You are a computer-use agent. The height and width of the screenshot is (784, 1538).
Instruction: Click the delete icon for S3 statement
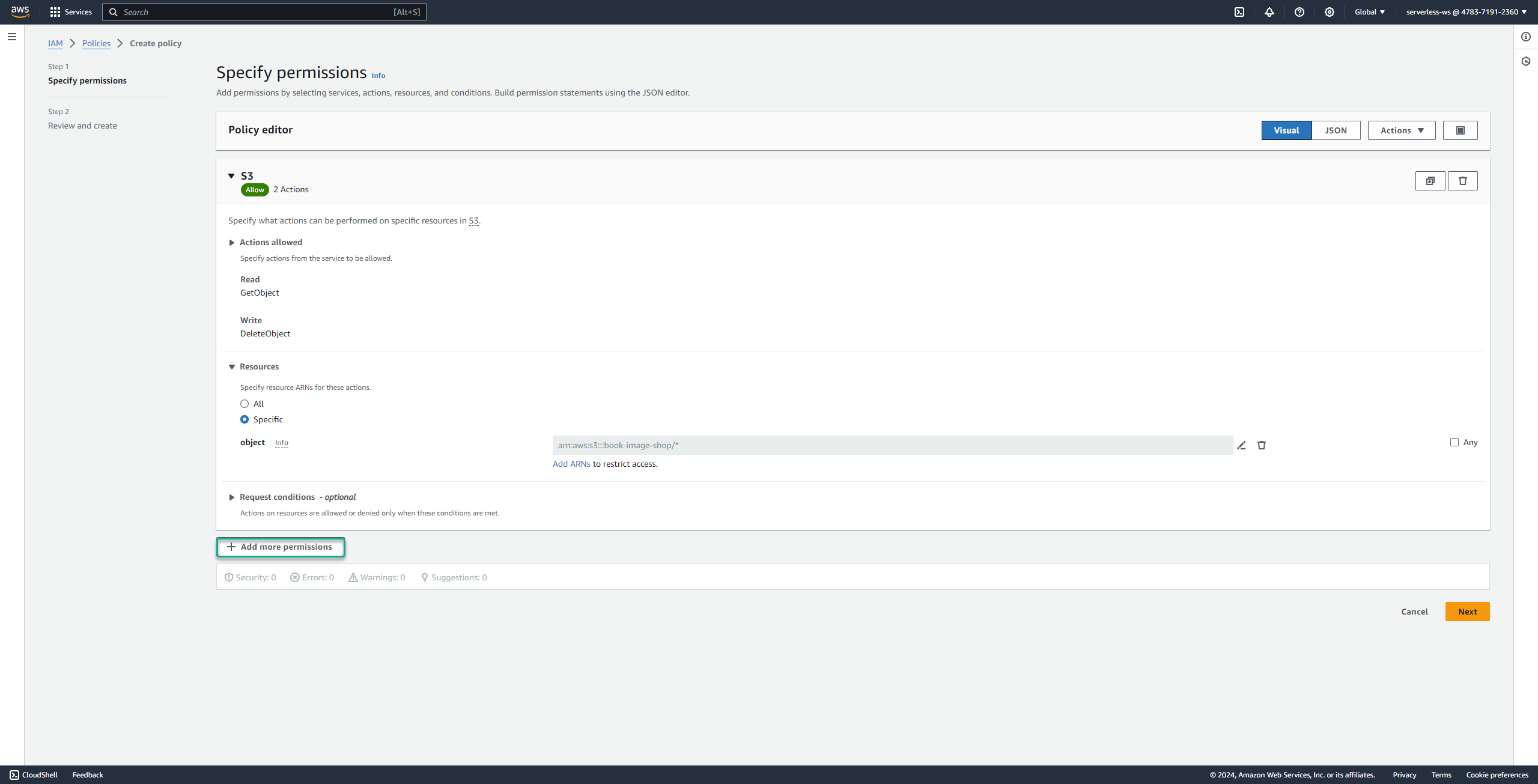[x=1463, y=181]
